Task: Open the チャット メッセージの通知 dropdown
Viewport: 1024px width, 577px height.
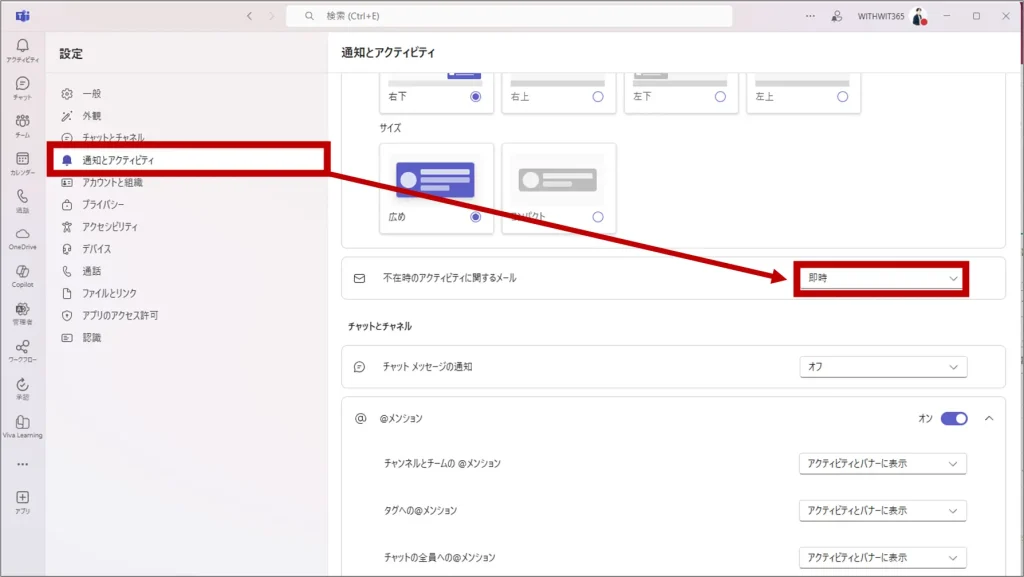Action: 883,367
